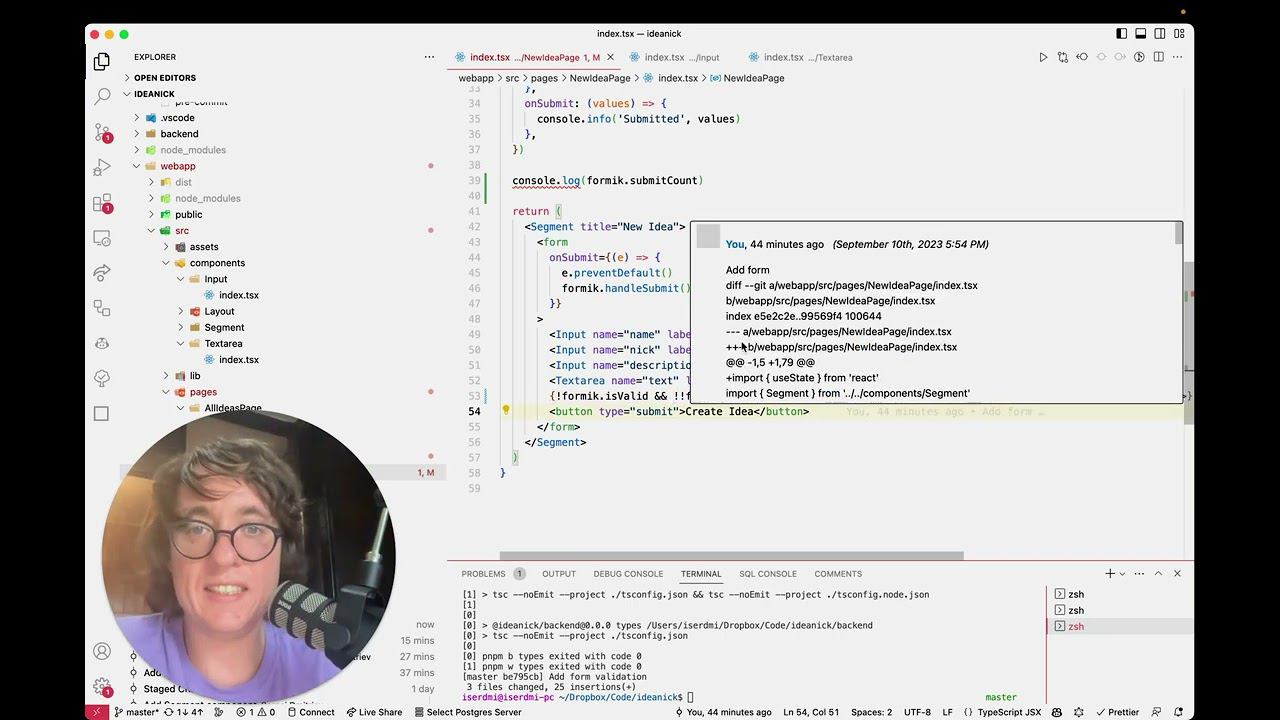Screen dimensions: 1280x720
Task: Click Select Postgres Server in status bar
Action: tap(467, 712)
